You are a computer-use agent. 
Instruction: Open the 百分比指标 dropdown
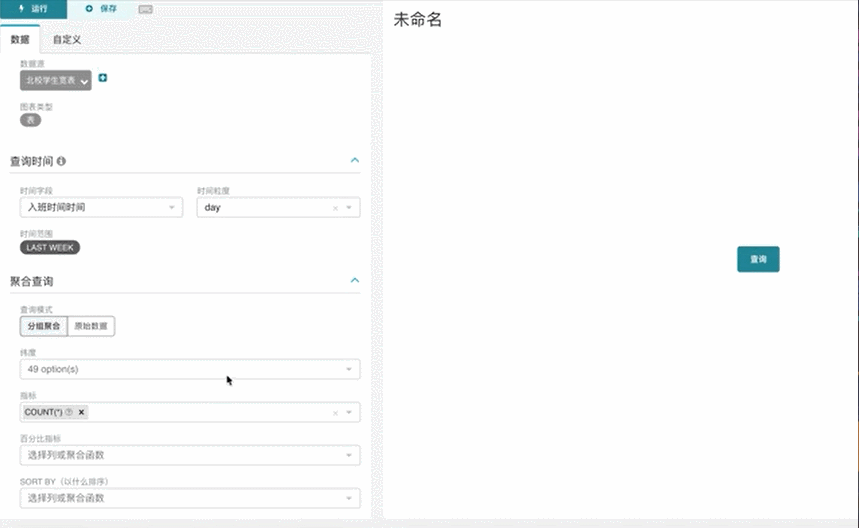click(x=190, y=455)
